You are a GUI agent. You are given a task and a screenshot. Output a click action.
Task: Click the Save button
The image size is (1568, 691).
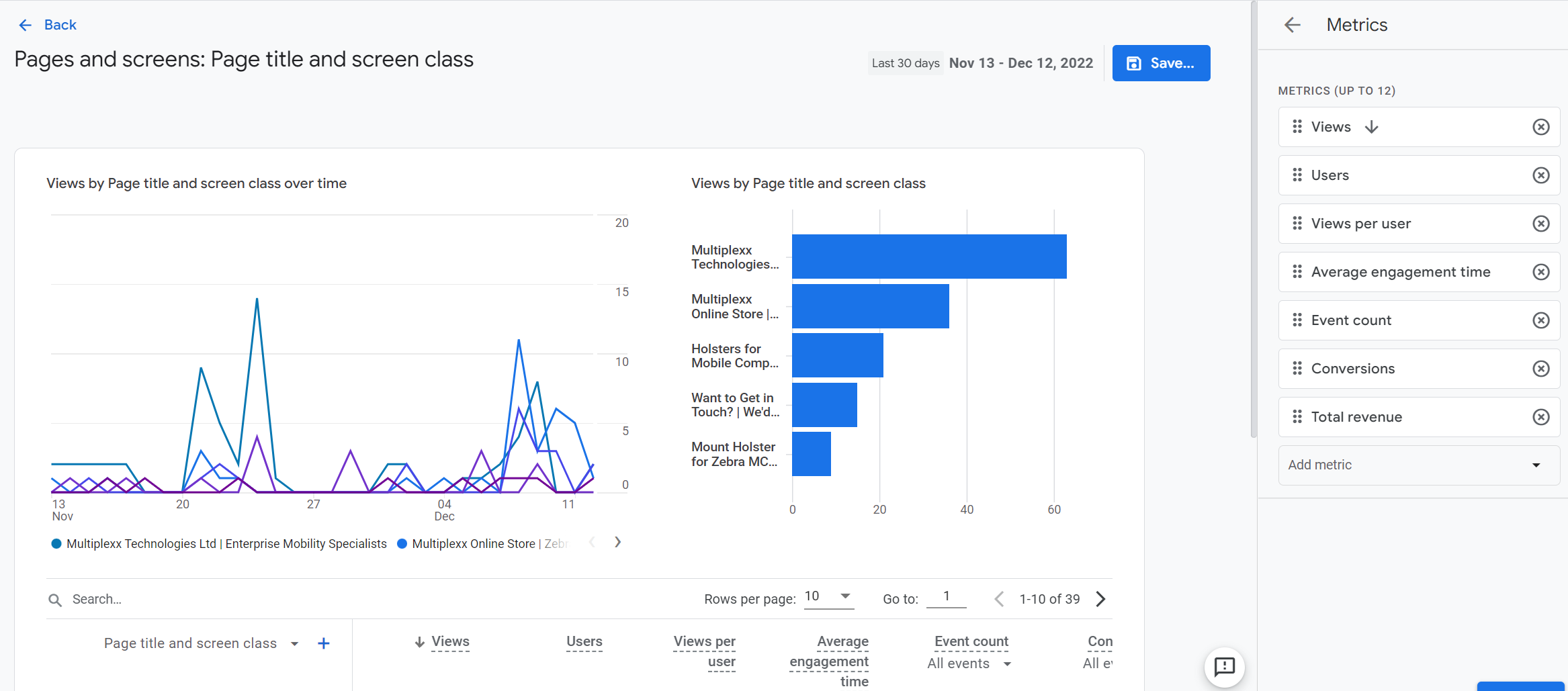click(x=1160, y=63)
